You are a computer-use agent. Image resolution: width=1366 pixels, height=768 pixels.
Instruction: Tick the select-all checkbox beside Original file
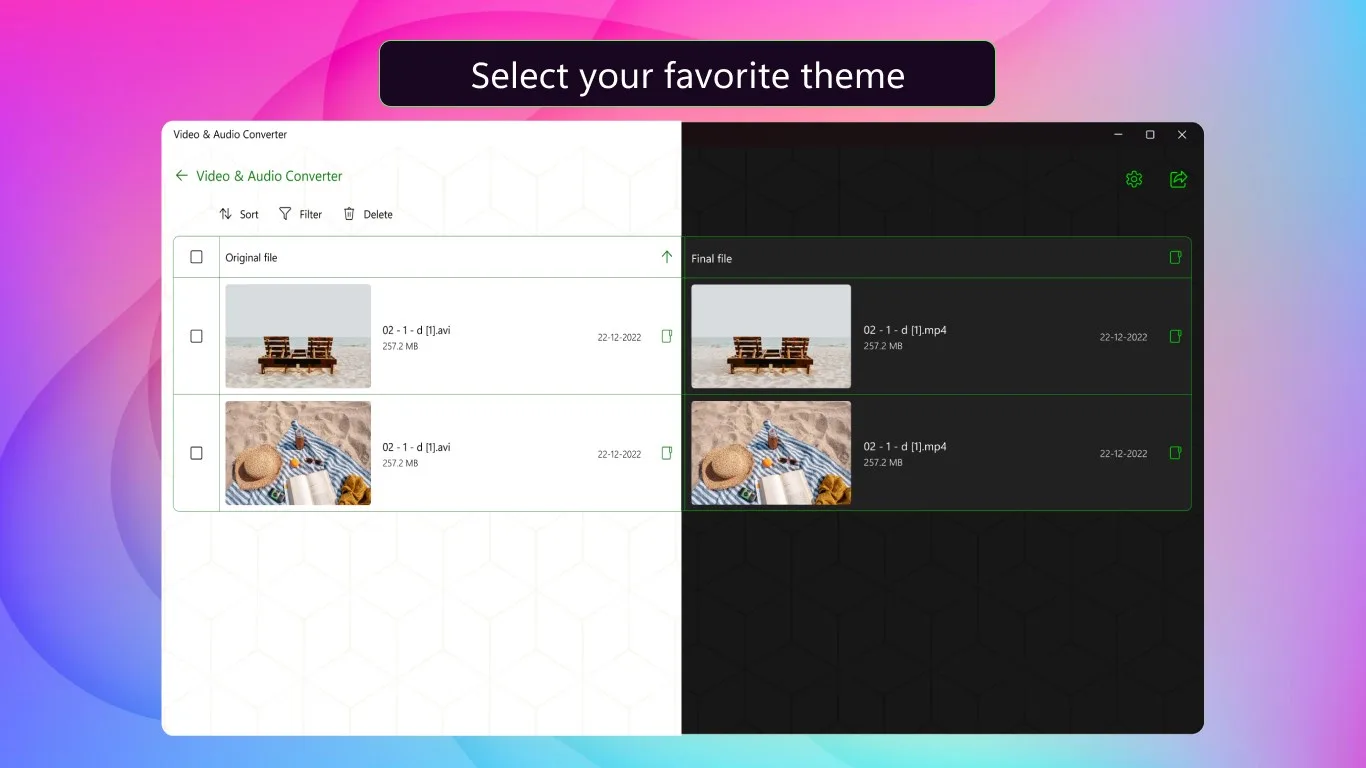196,257
